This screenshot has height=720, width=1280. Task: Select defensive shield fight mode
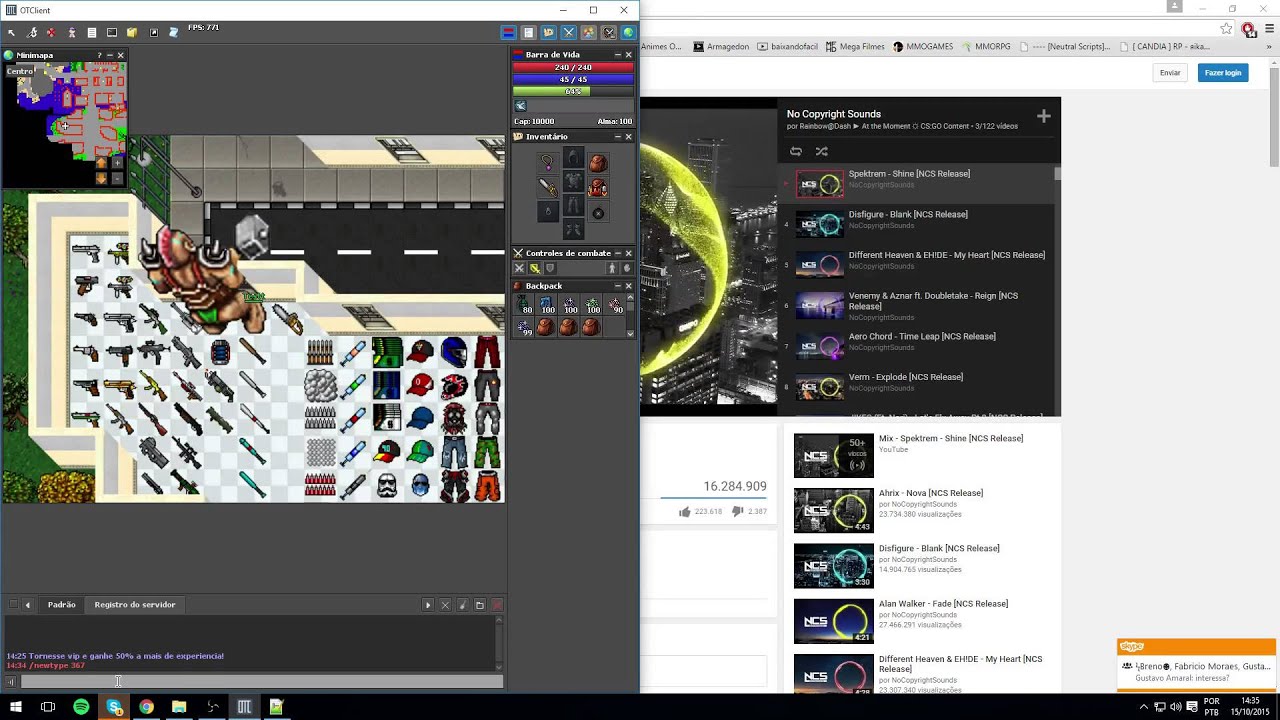[550, 268]
